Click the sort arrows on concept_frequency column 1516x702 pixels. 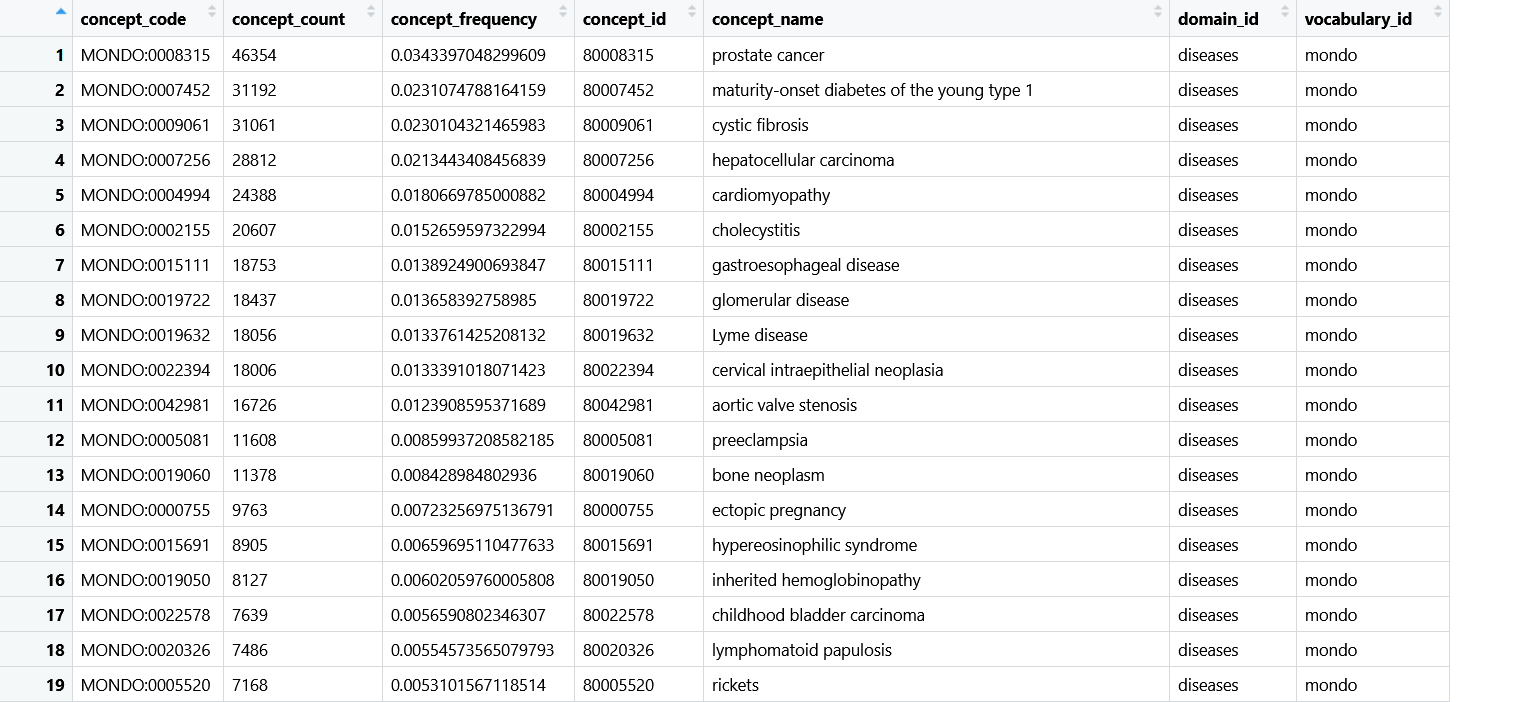click(x=560, y=18)
